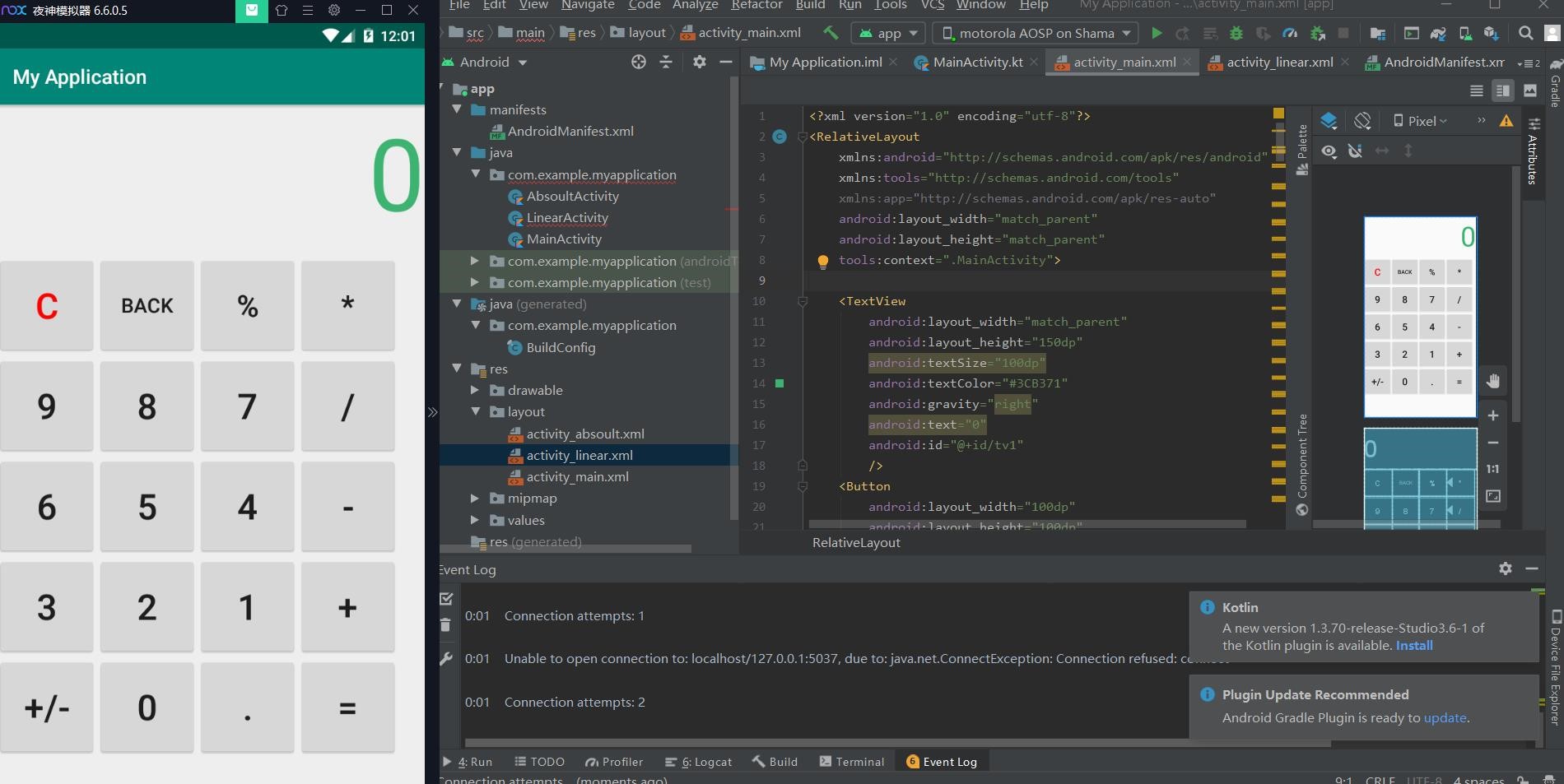
Task: Open the Profiler gauge icon in toolbar
Action: 1290,33
